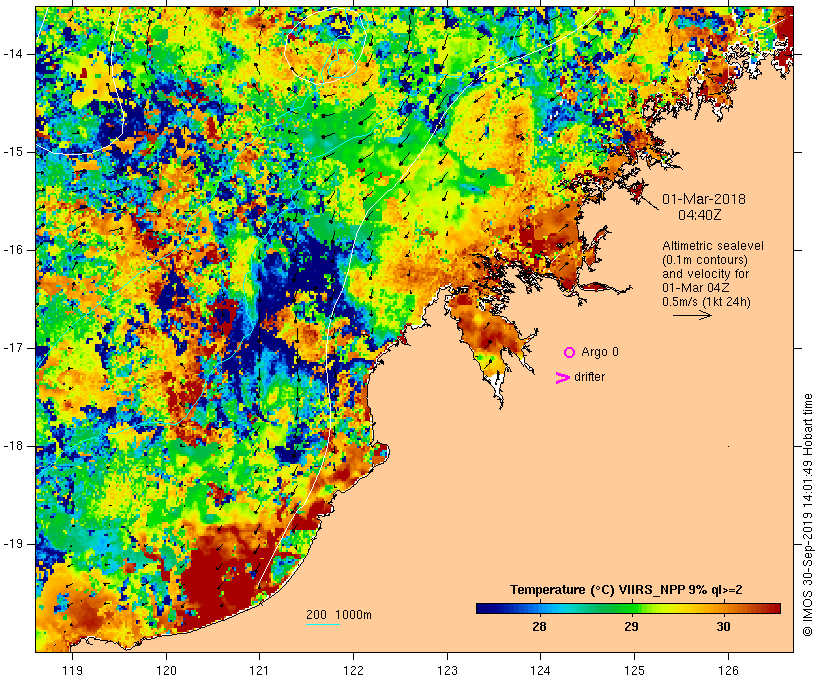Click the colorbar tick label 28
Screen dimensions: 820x680
pyautogui.click(x=539, y=627)
